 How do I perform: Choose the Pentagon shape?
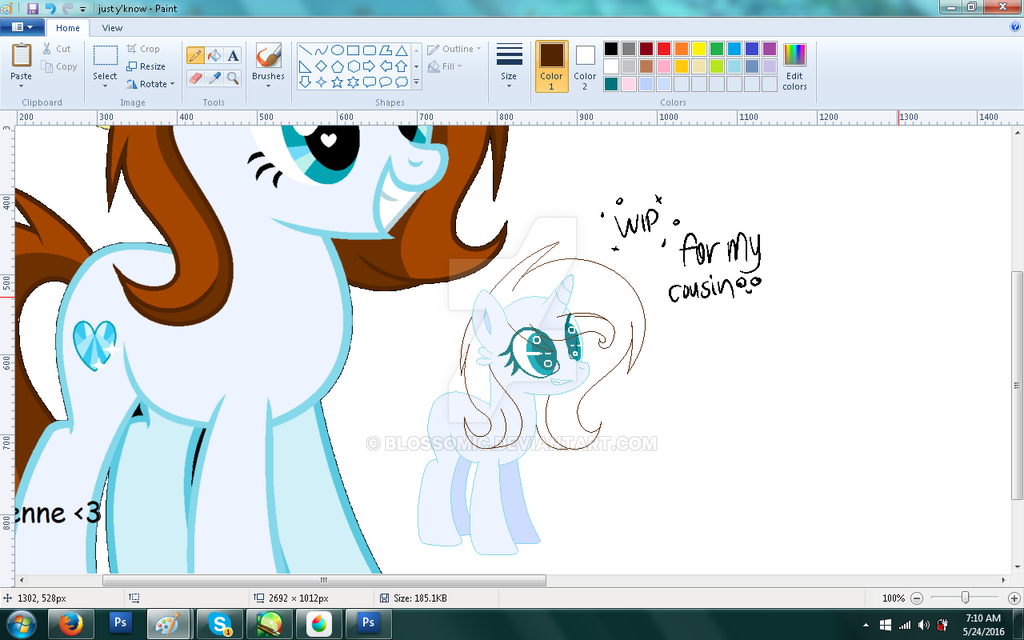tap(337, 67)
